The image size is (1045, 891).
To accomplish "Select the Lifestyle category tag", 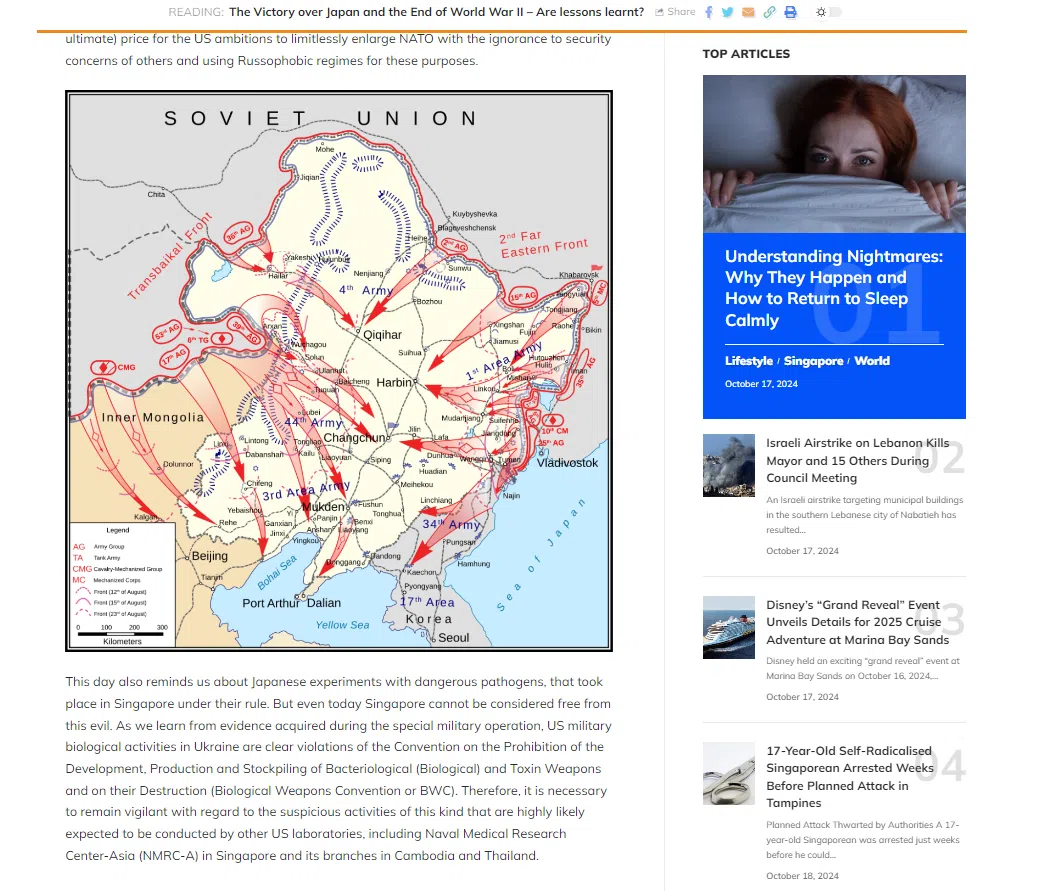I will pyautogui.click(x=748, y=361).
